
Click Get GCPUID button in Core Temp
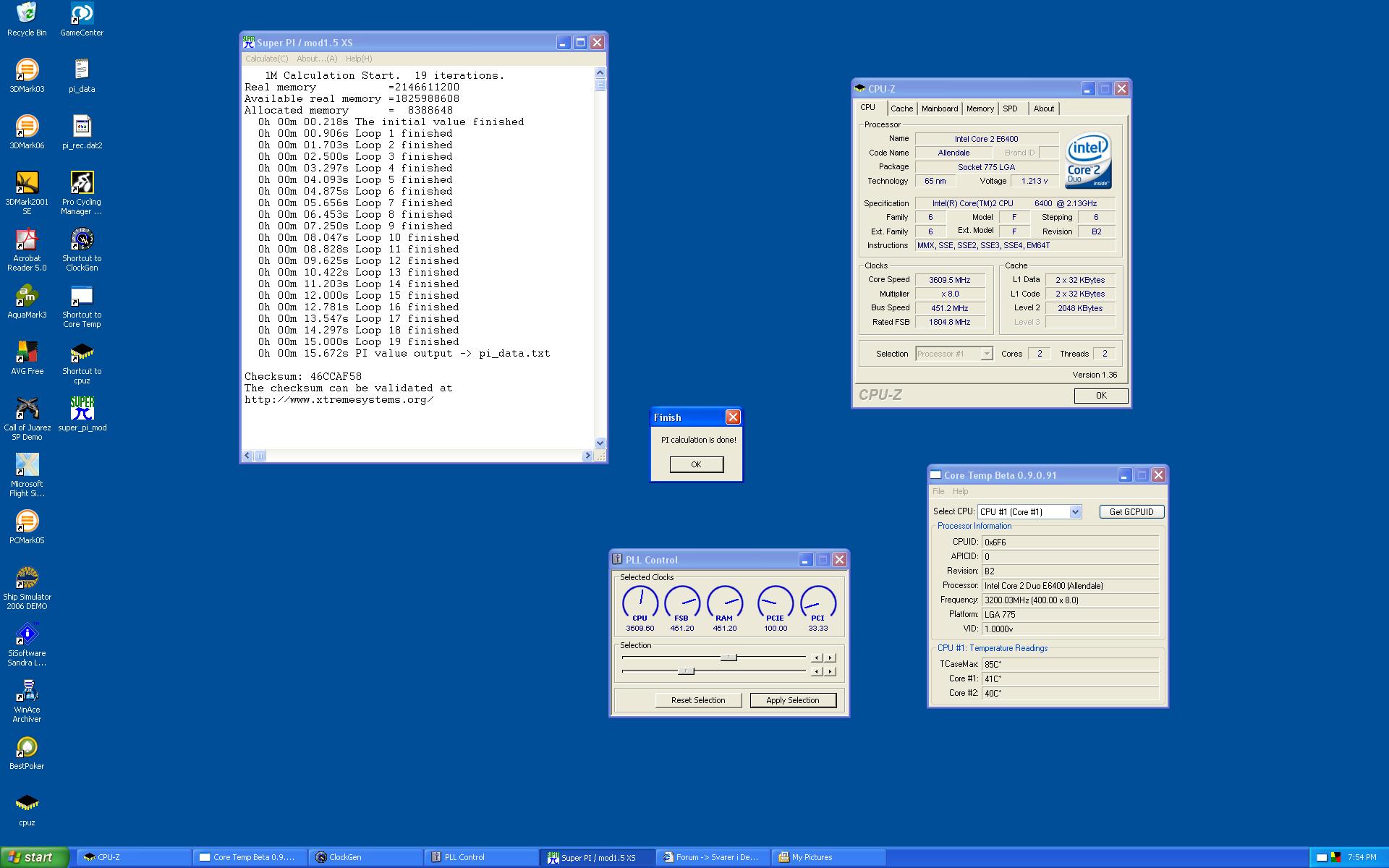coord(1131,511)
